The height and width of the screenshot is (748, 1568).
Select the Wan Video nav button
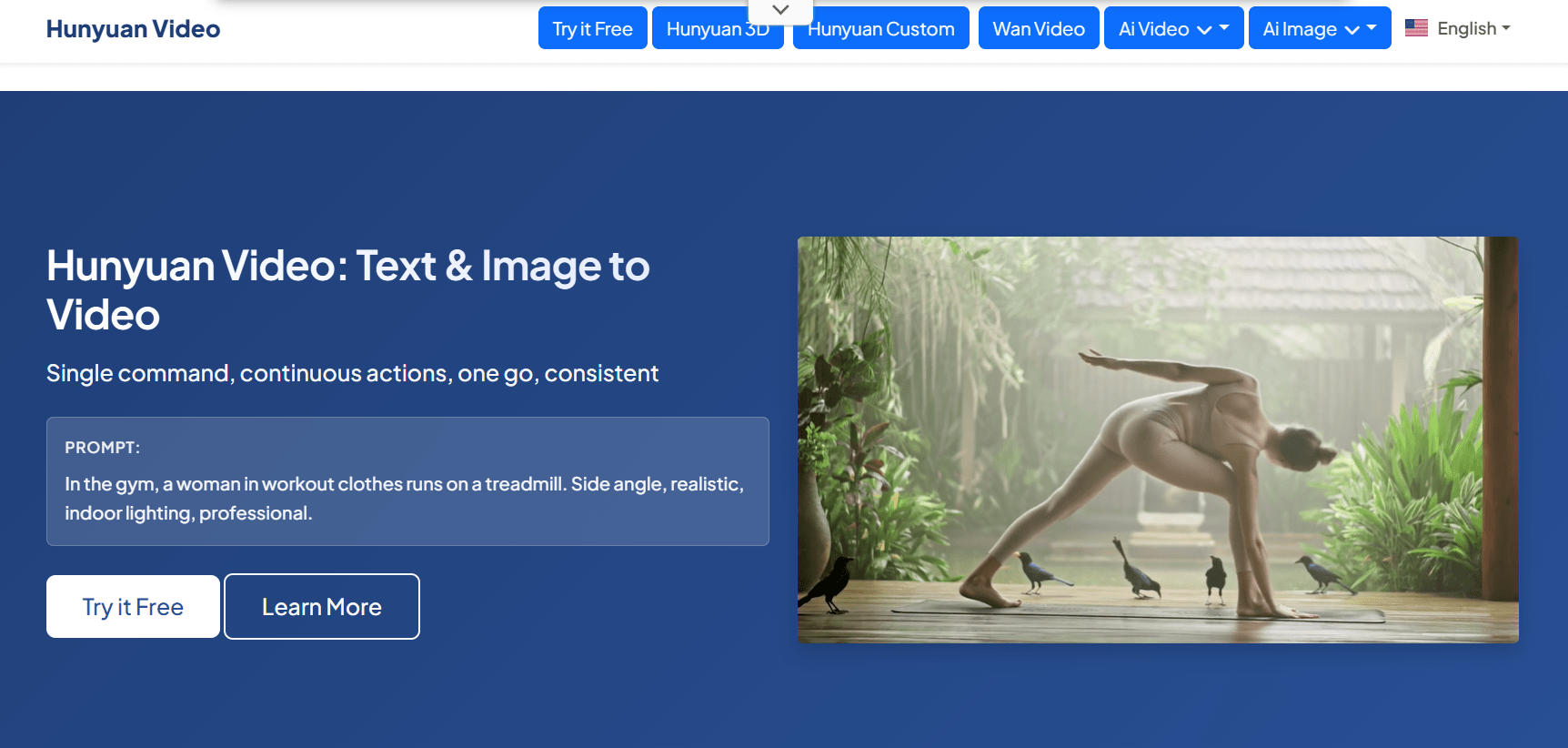[1038, 28]
